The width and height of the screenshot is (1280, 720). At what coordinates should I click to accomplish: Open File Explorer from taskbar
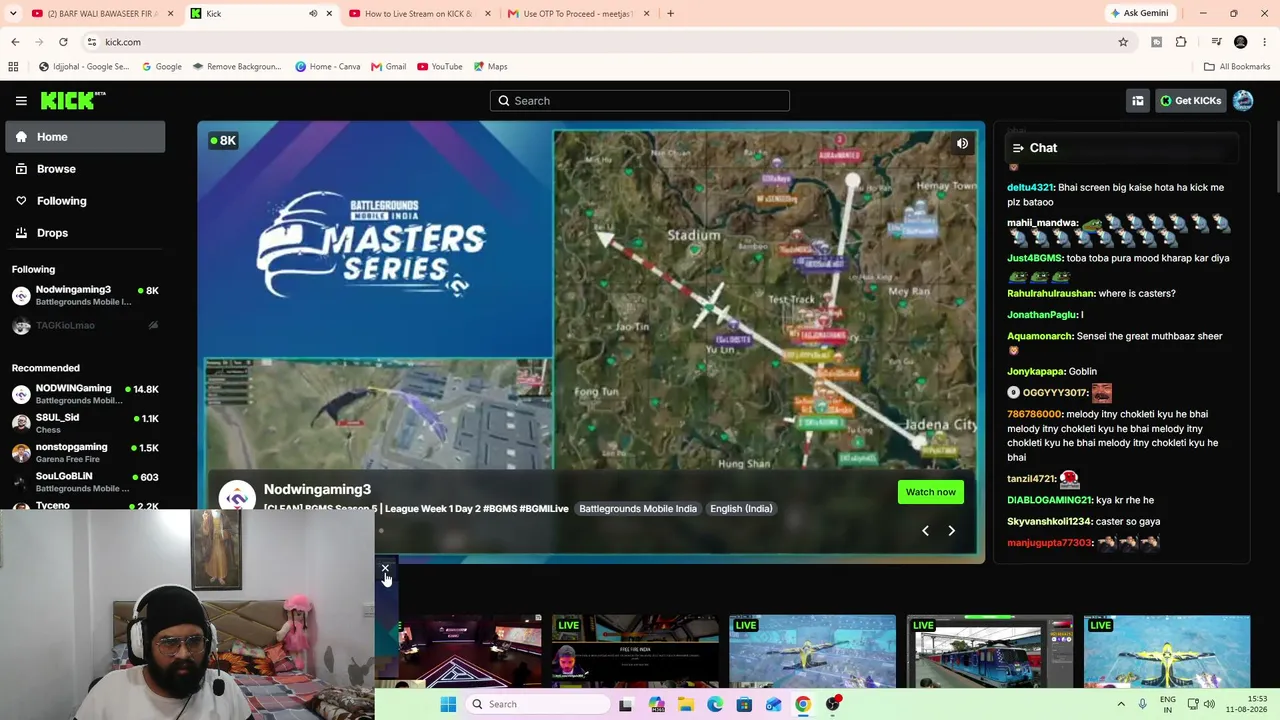pyautogui.click(x=686, y=704)
